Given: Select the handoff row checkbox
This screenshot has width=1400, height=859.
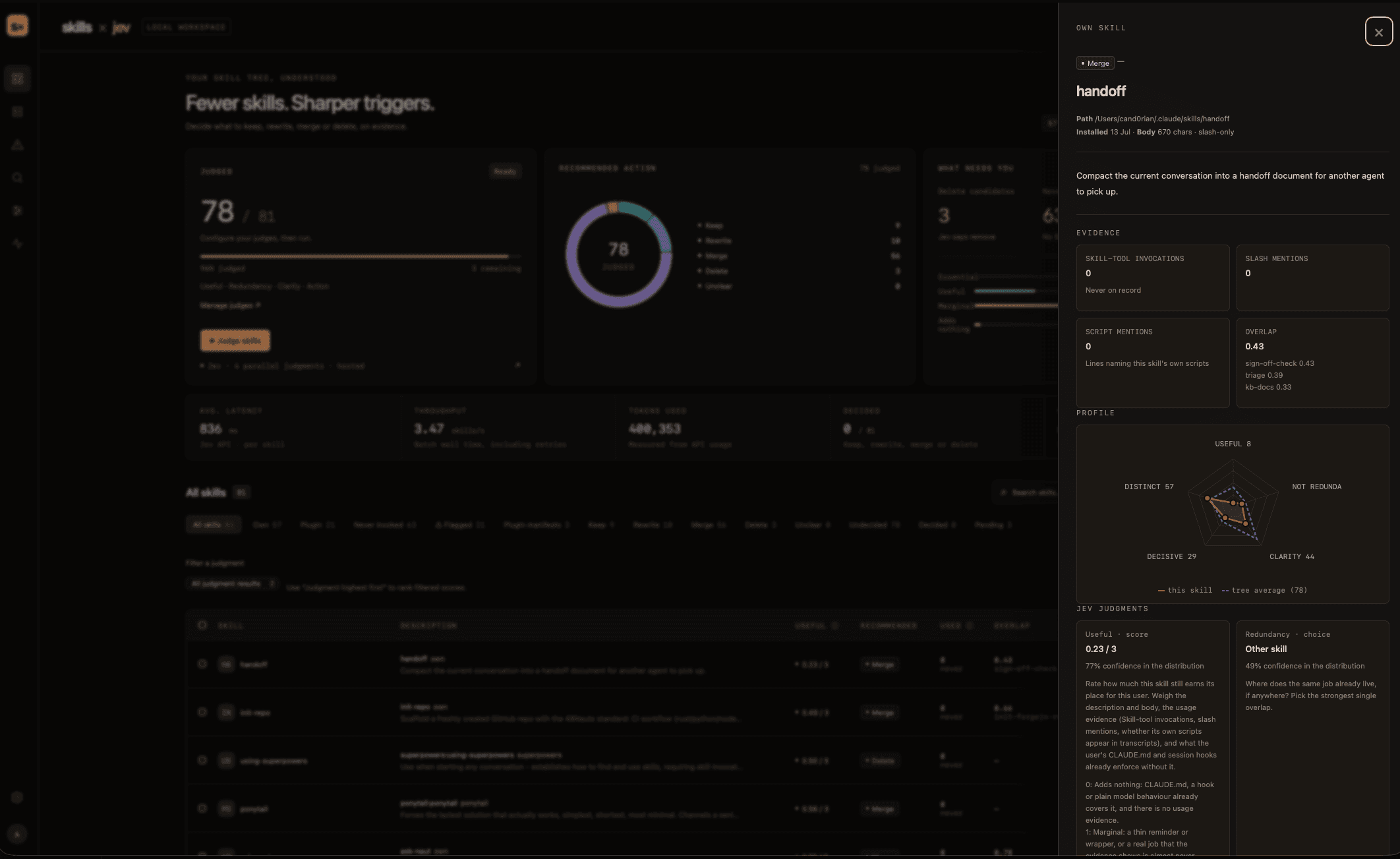Looking at the screenshot, I should pos(202,664).
